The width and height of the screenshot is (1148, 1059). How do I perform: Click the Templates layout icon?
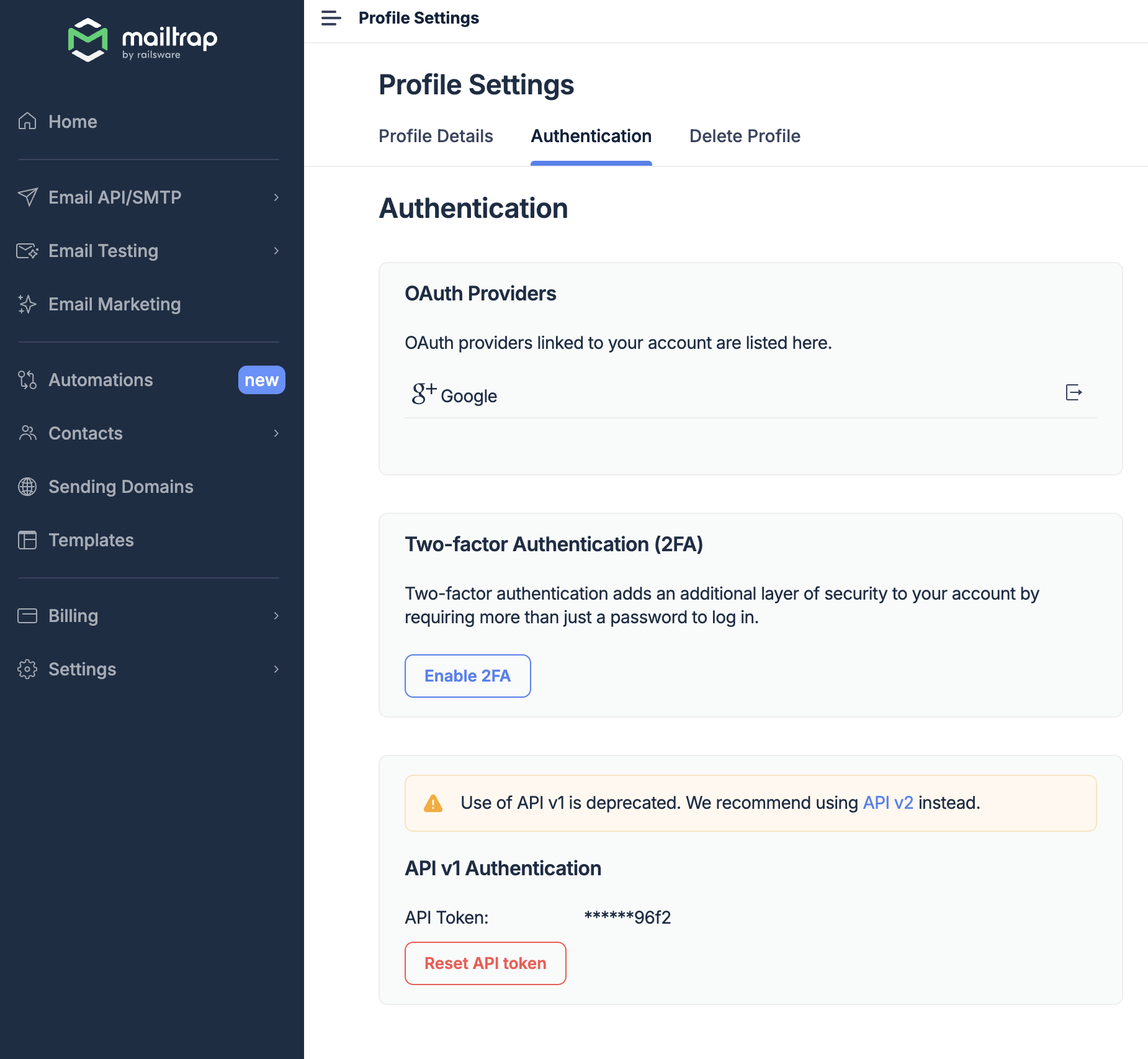(27, 540)
